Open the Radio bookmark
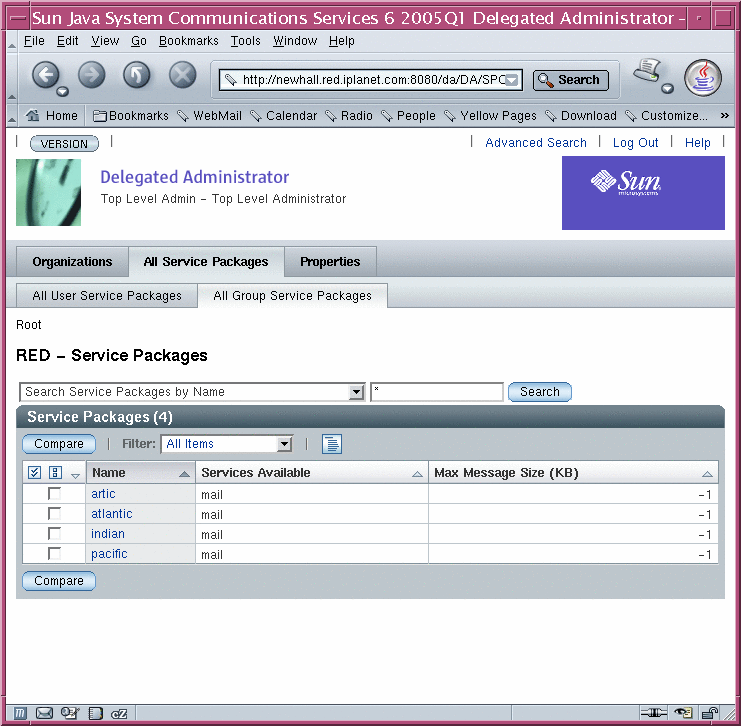This screenshot has height=726, width=741. click(x=349, y=115)
